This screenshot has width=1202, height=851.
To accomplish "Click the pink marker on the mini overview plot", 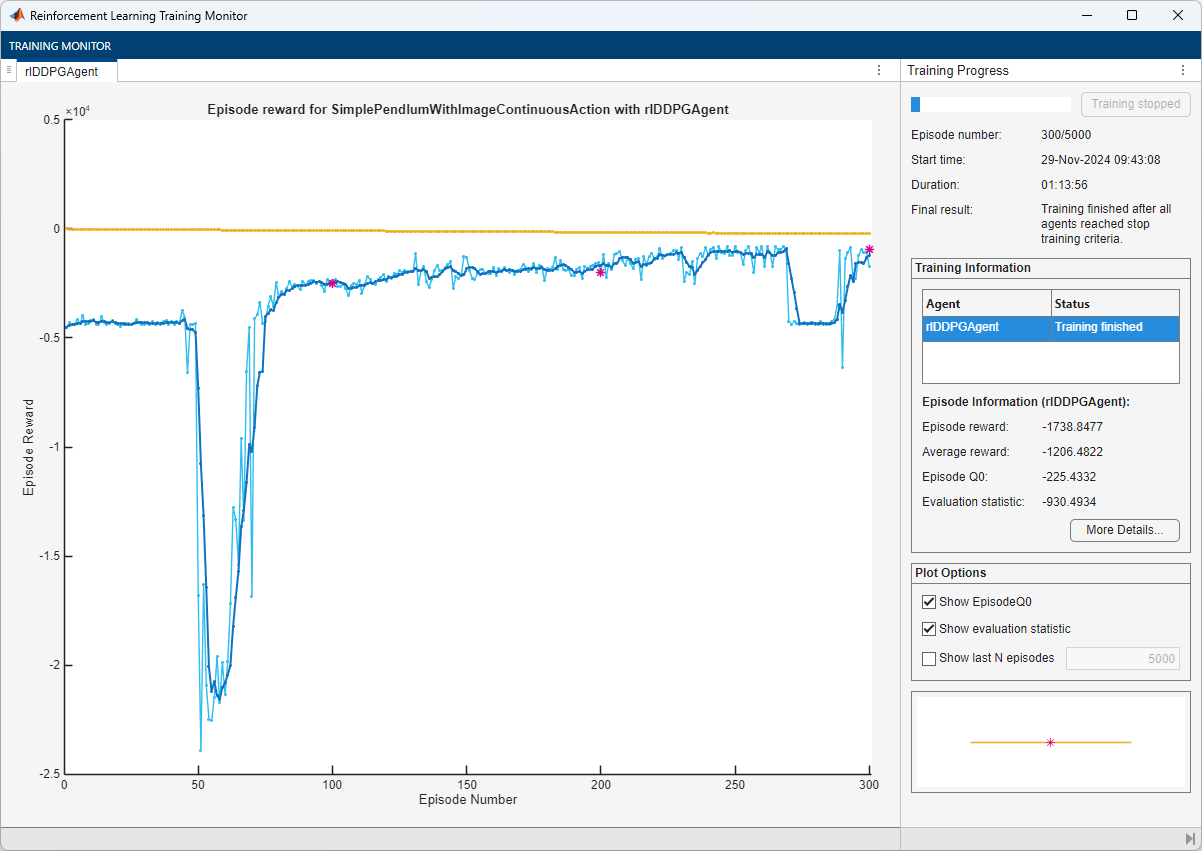I will (x=1051, y=742).
